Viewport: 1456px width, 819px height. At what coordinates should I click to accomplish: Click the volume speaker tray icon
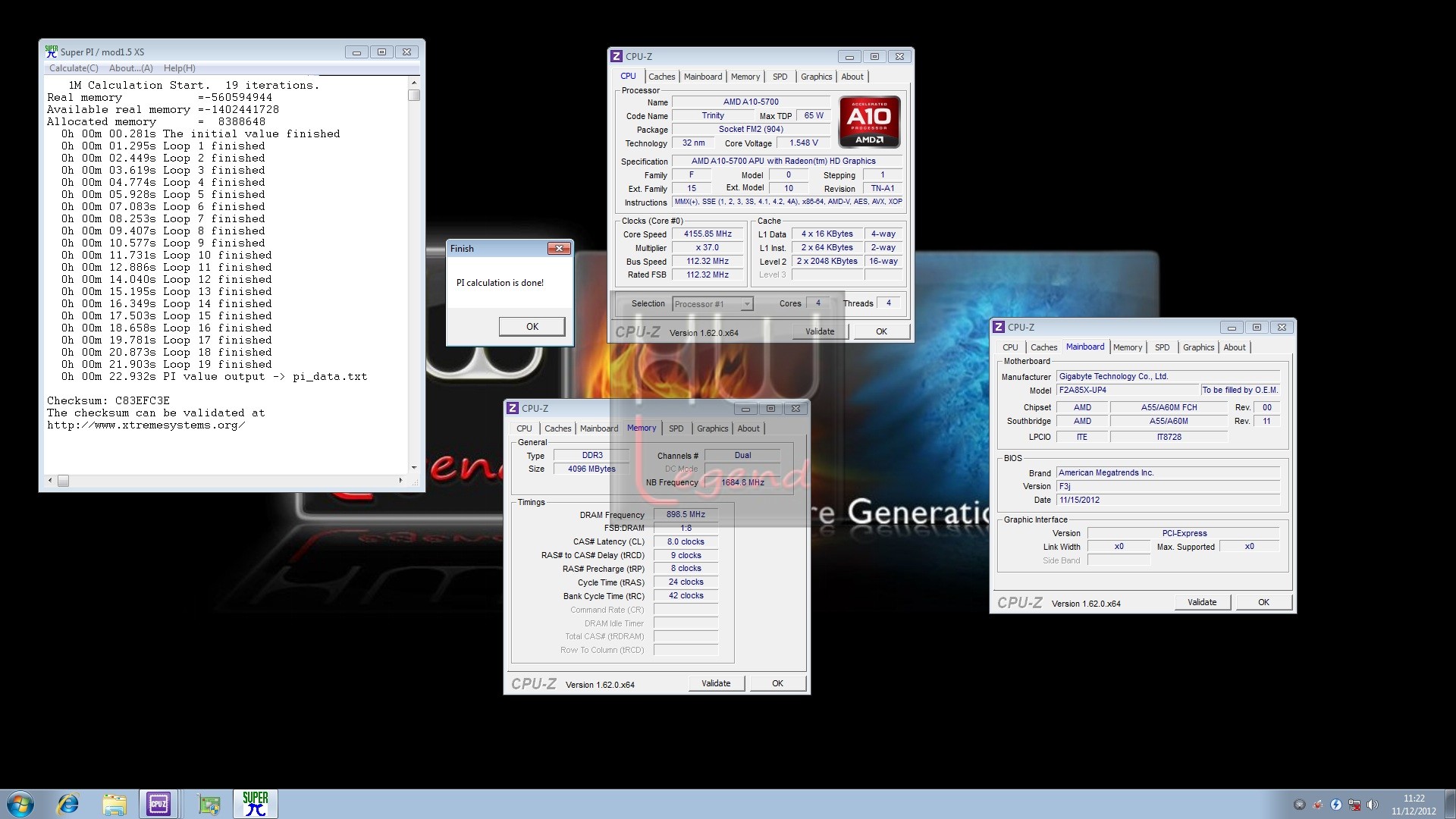coord(1373,805)
